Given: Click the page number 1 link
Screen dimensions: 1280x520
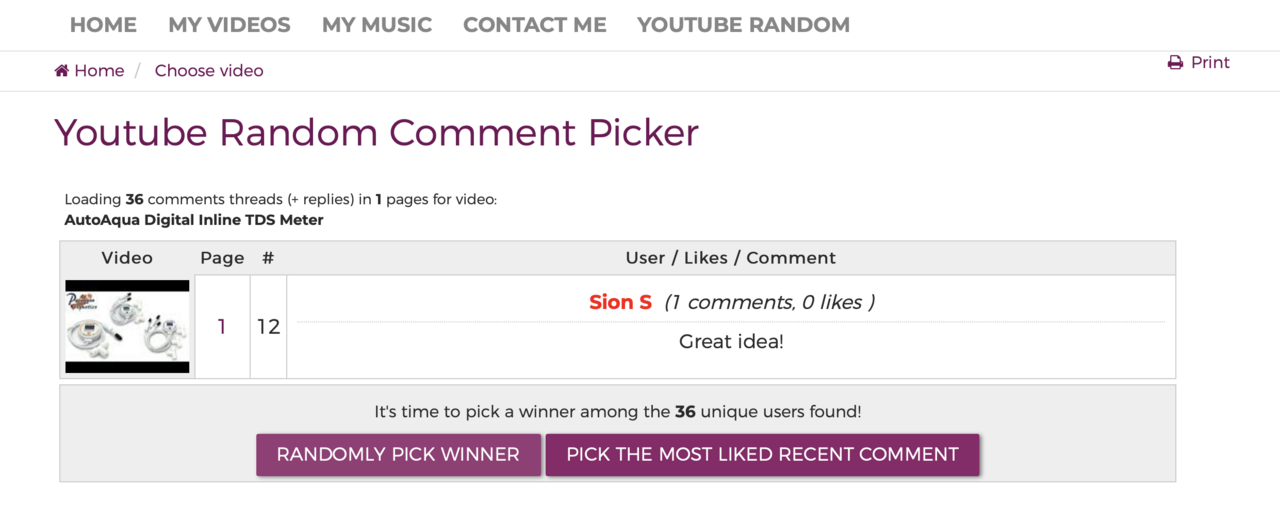Looking at the screenshot, I should pos(222,327).
